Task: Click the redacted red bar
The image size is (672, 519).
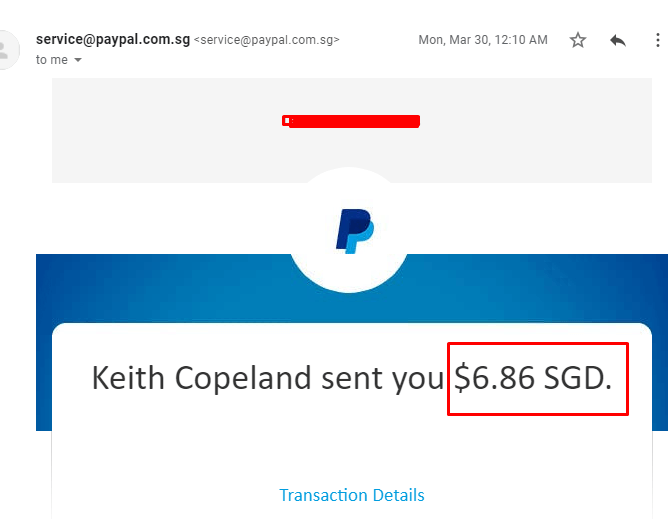Action: coord(352,121)
